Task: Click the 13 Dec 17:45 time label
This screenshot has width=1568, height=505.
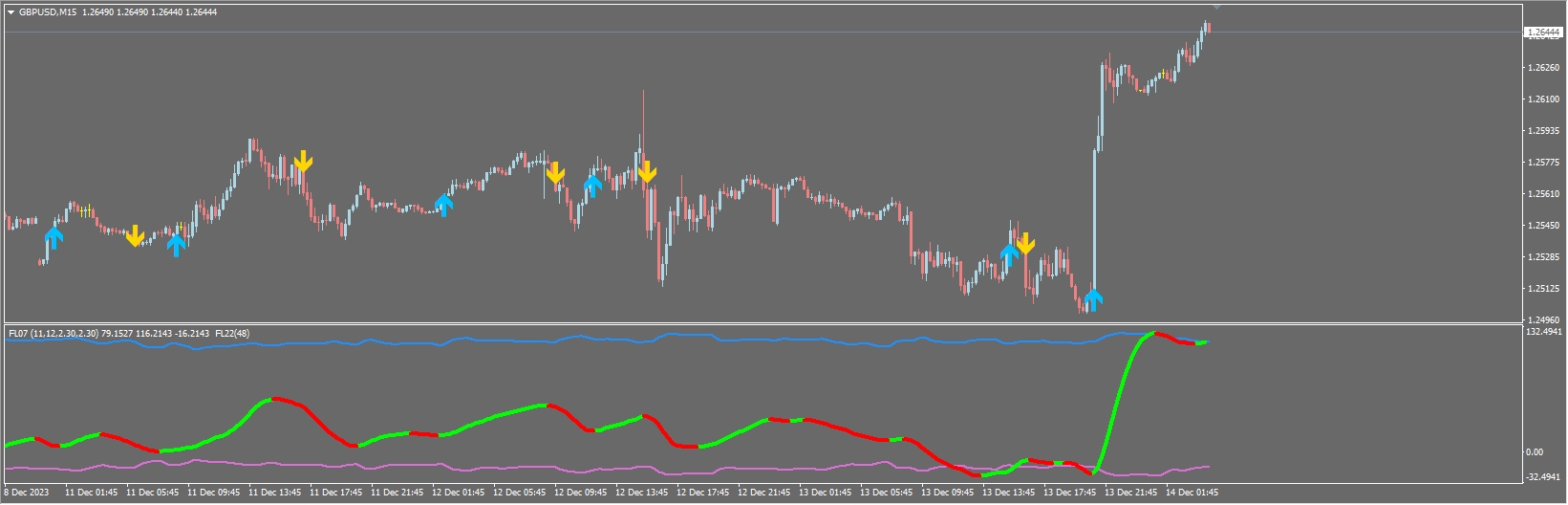Action: coord(1070,494)
